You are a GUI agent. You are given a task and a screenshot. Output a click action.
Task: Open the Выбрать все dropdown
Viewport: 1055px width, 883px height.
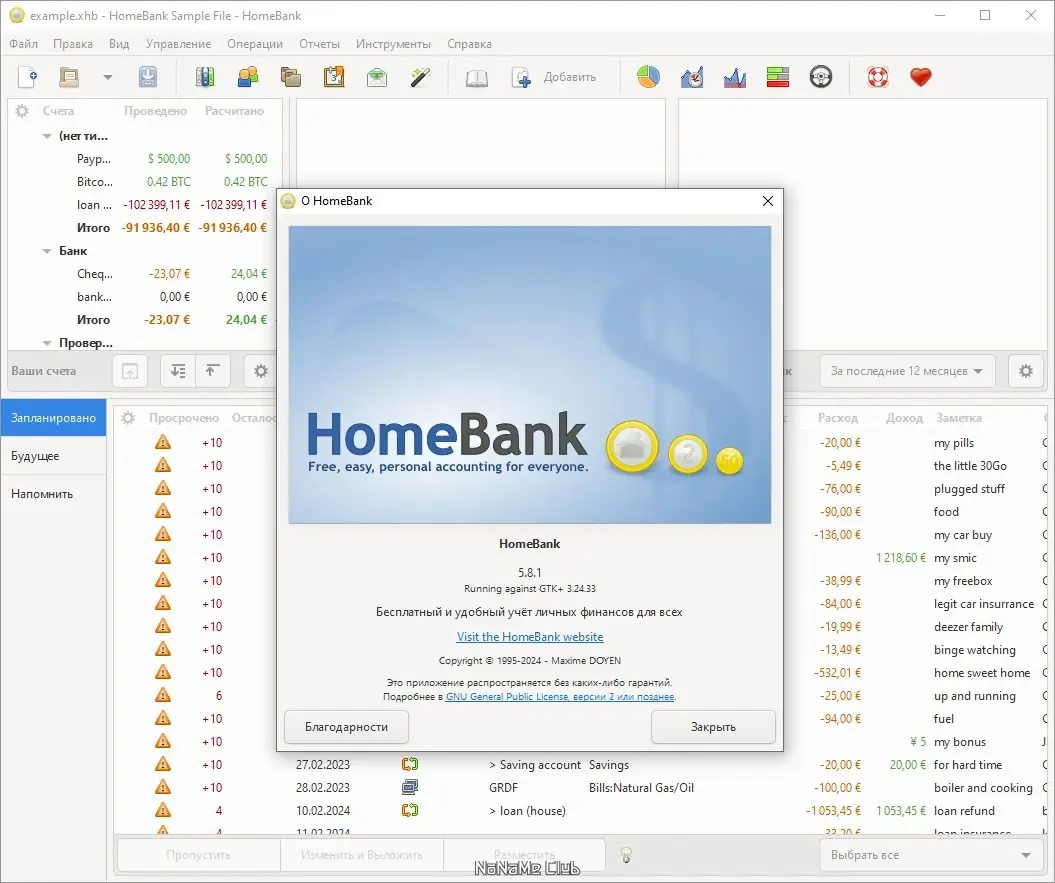tap(931, 855)
